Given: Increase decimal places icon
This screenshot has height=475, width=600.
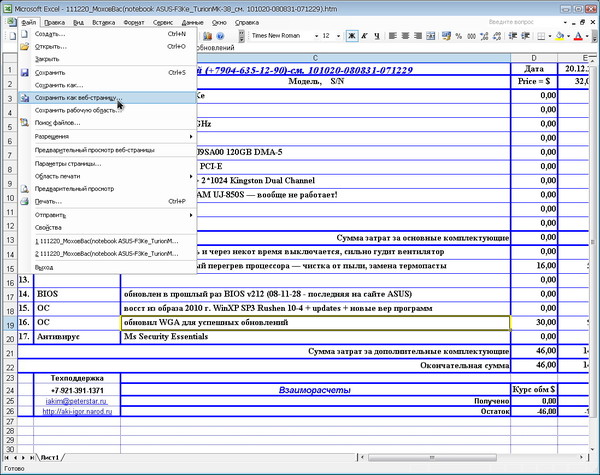Looking at the screenshot, I should tap(484, 36).
